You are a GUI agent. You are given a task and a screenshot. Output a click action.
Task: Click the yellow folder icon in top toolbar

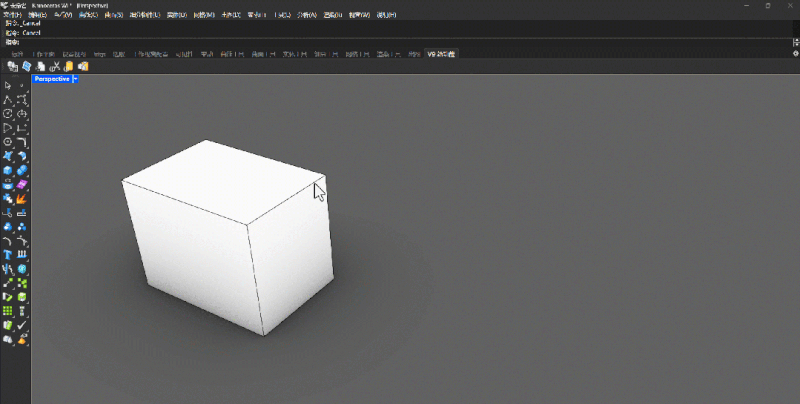69,67
